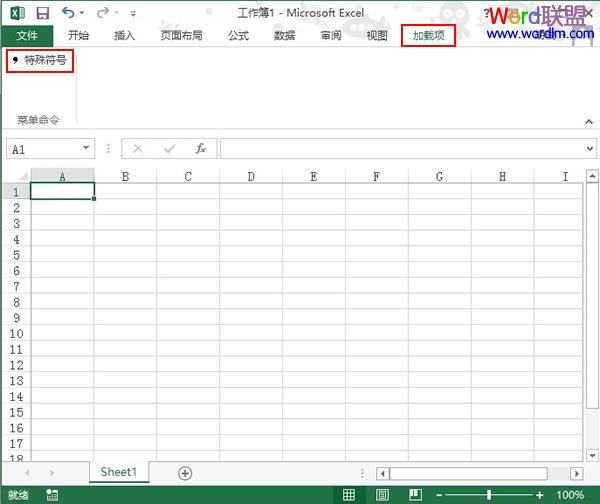Switch to Normal view in status bar
Image resolution: width=600 pixels, height=504 pixels.
coord(349,495)
